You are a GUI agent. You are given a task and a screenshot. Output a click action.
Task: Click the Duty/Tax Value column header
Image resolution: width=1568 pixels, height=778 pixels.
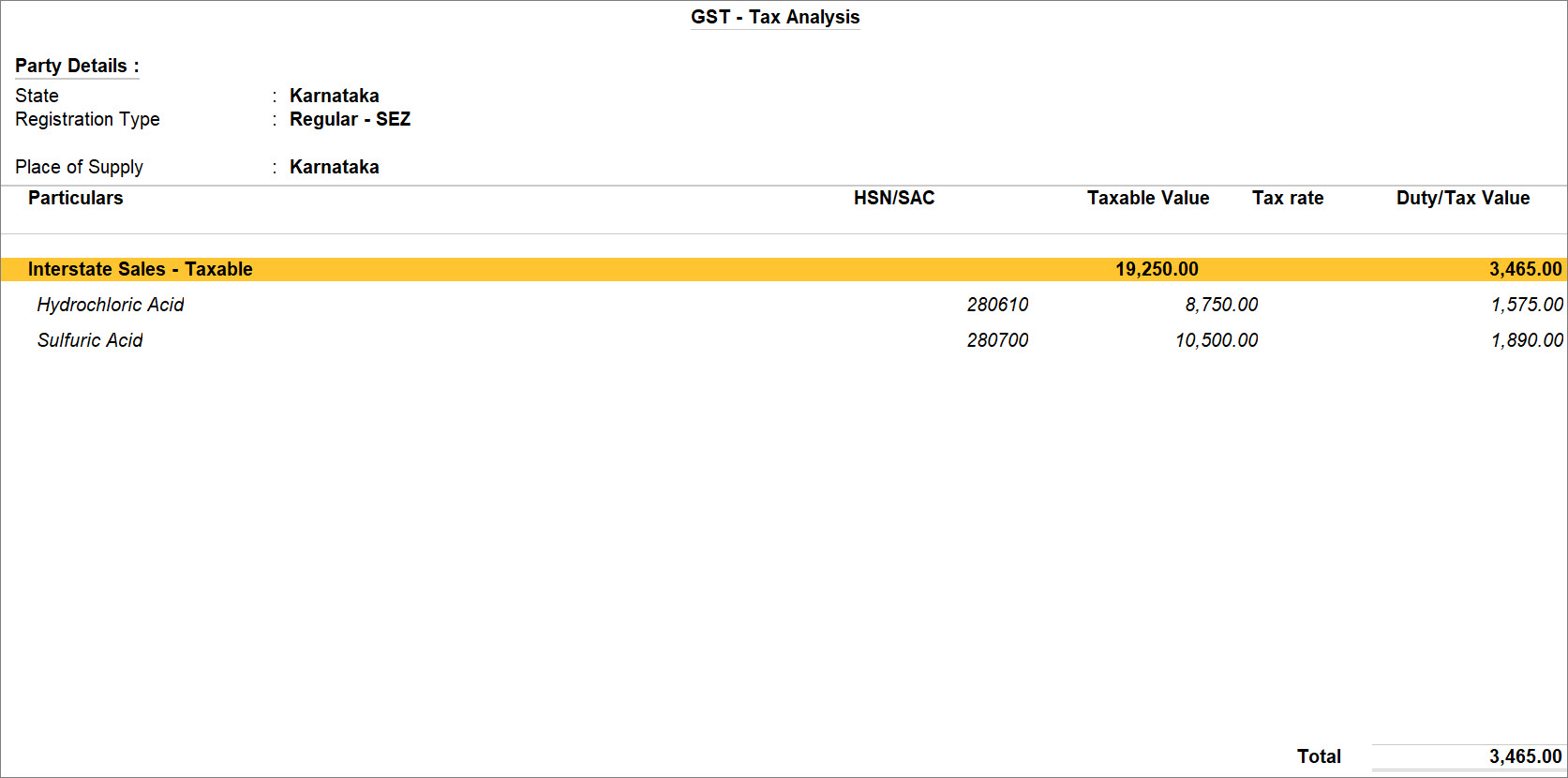click(1463, 198)
